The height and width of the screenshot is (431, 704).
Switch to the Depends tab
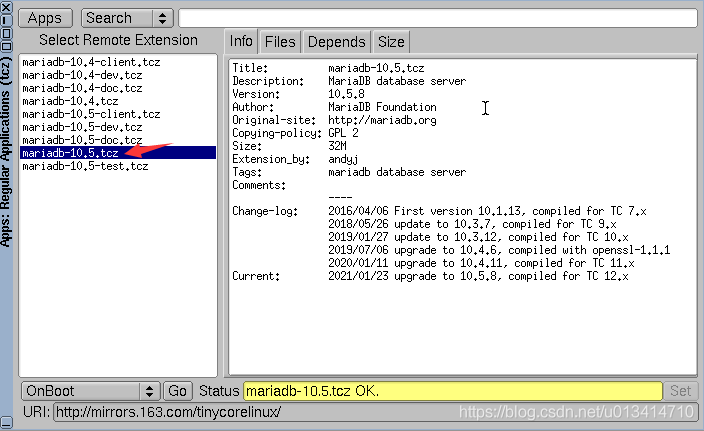[336, 41]
